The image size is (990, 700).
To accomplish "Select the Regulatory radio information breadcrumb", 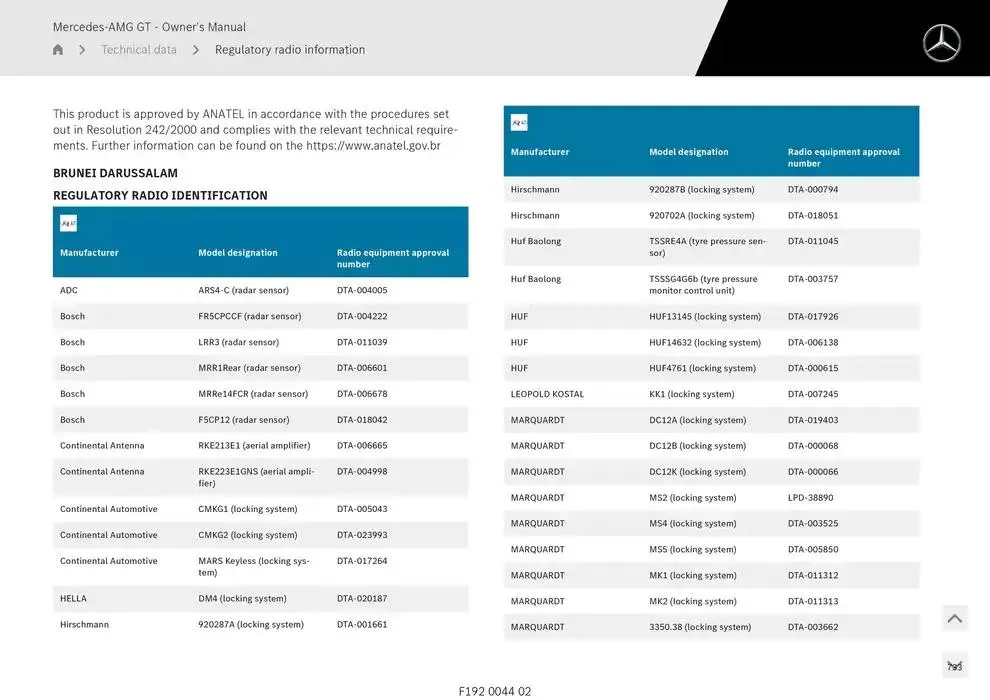I will [290, 50].
